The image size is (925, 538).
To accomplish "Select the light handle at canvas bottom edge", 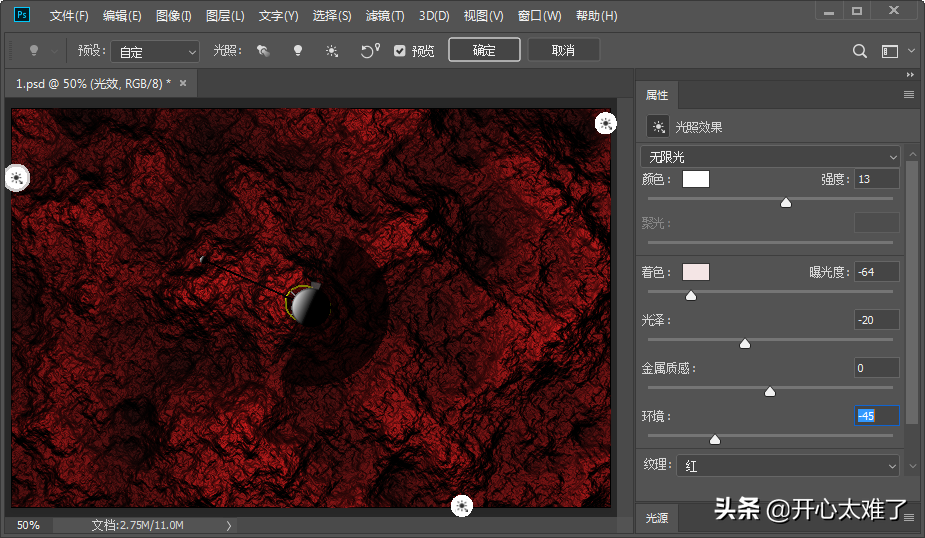I will (461, 507).
